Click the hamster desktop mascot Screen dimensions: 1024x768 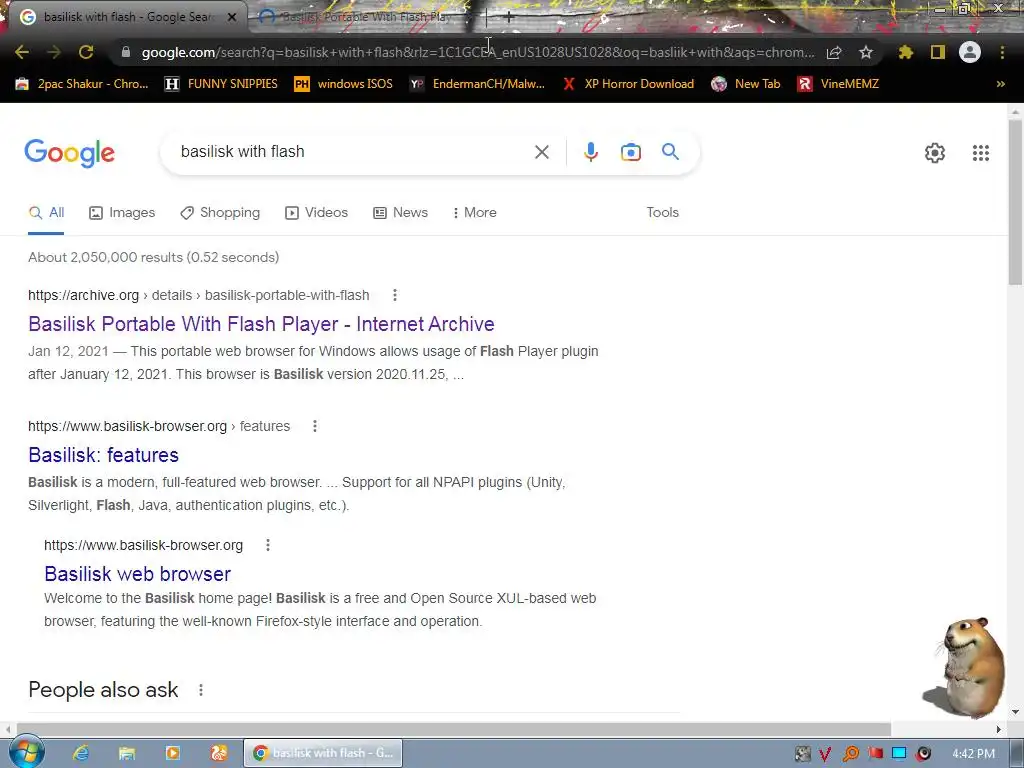tap(965, 666)
